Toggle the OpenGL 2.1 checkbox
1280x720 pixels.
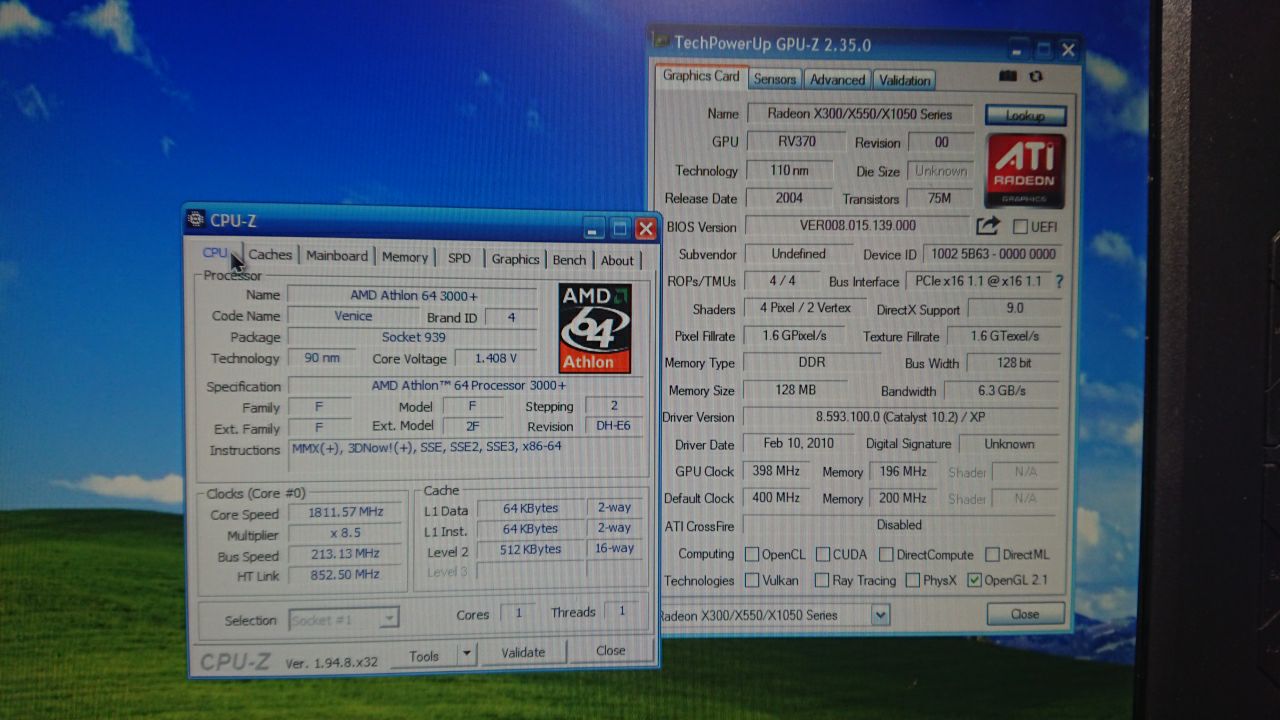974,580
